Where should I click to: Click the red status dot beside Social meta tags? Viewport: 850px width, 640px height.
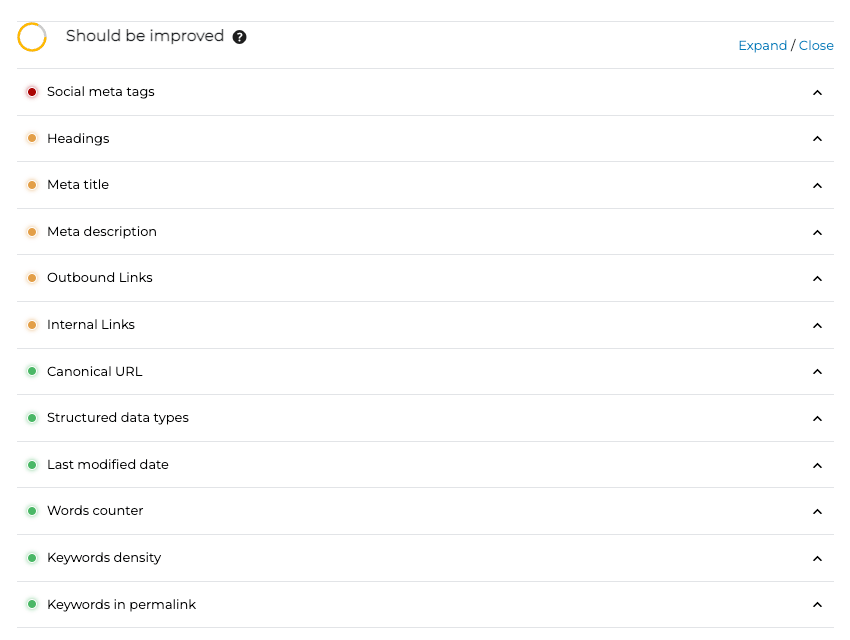pyautogui.click(x=32, y=91)
